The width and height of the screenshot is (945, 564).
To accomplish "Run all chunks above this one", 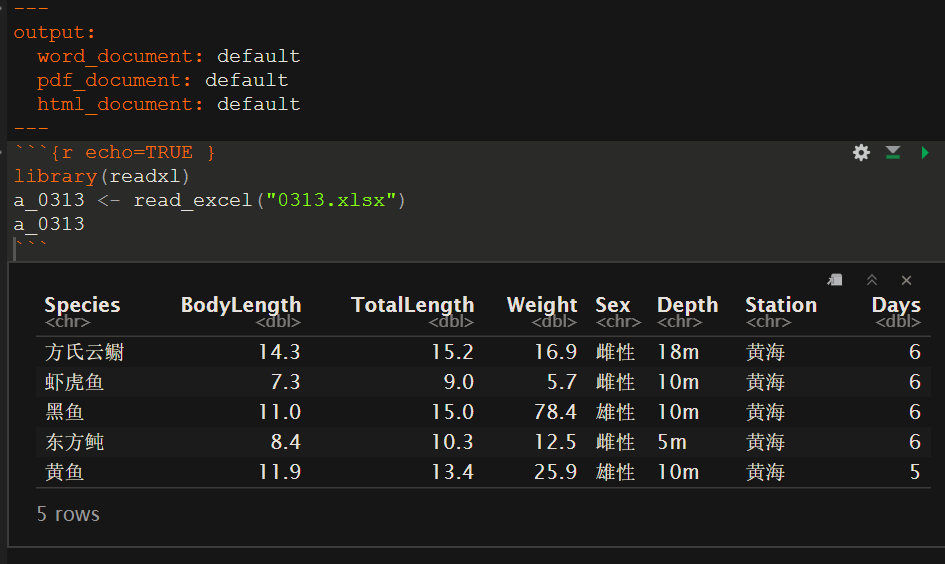I will tap(893, 153).
